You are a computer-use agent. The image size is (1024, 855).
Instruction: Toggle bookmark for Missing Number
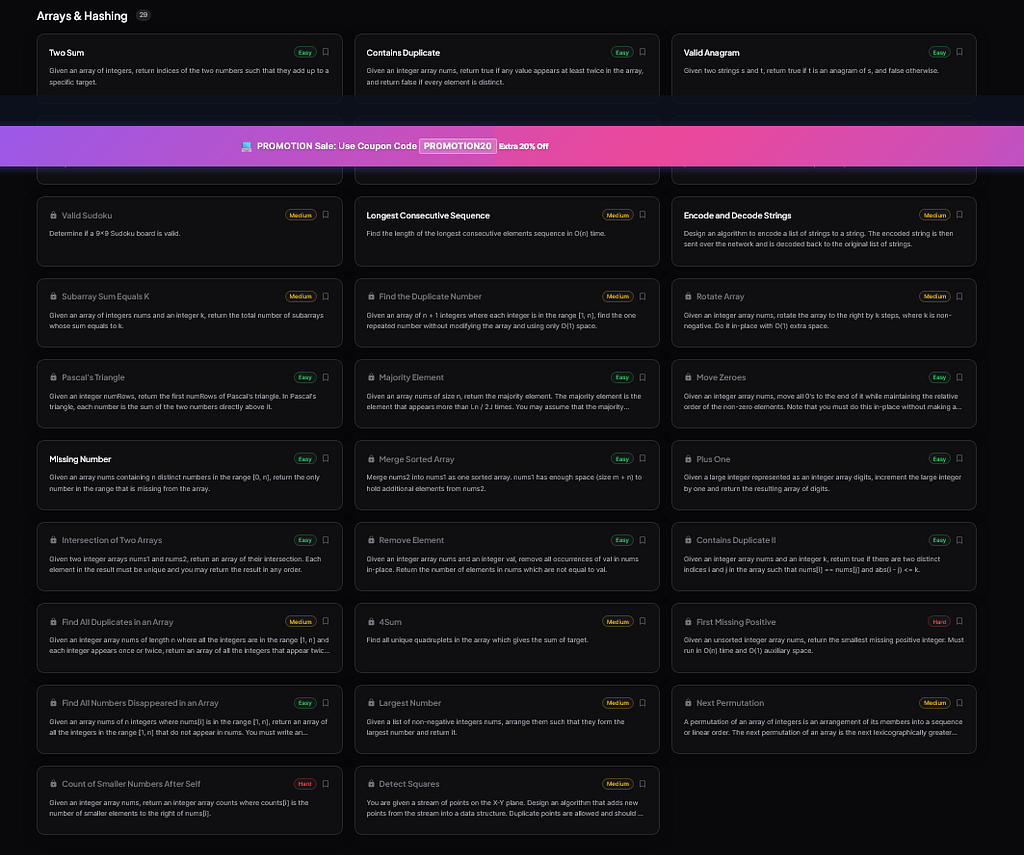[x=325, y=459]
